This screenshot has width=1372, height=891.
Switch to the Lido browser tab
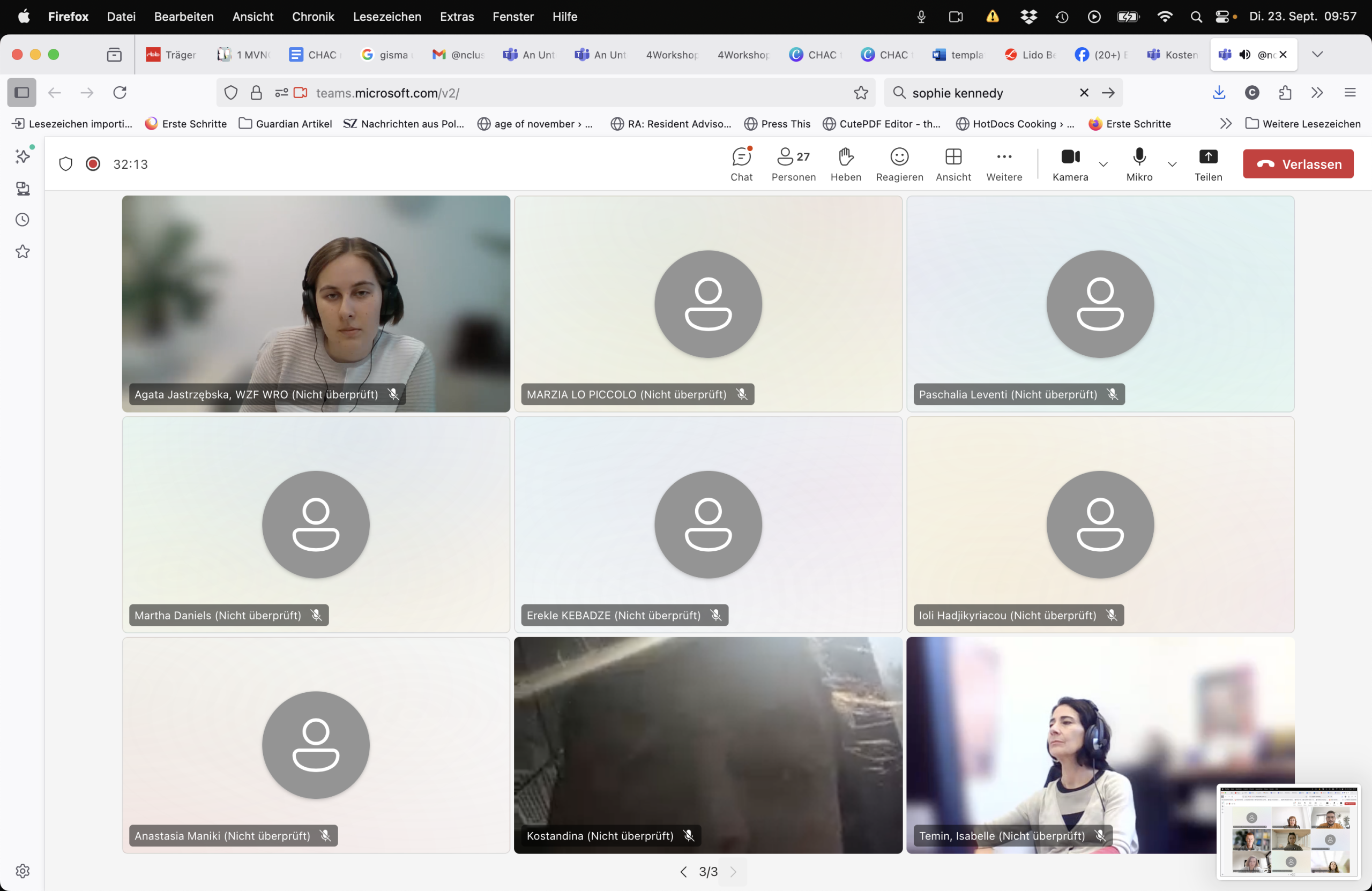pos(1030,54)
